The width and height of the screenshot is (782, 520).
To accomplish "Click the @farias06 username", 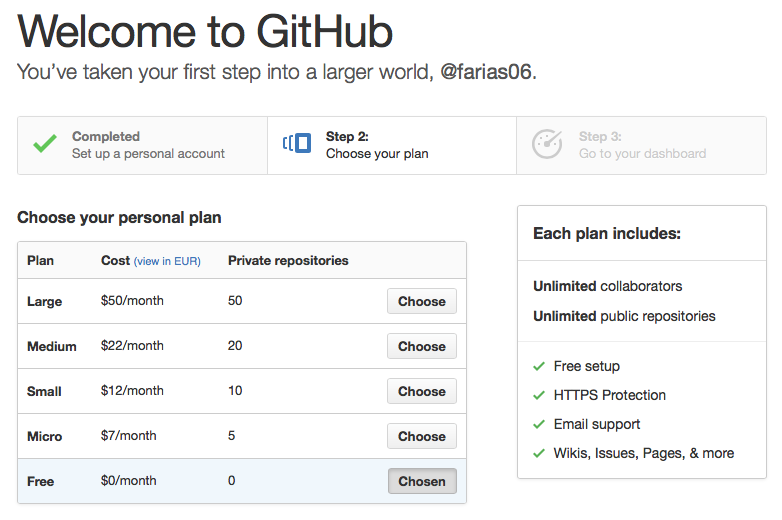I will pyautogui.click(x=487, y=73).
